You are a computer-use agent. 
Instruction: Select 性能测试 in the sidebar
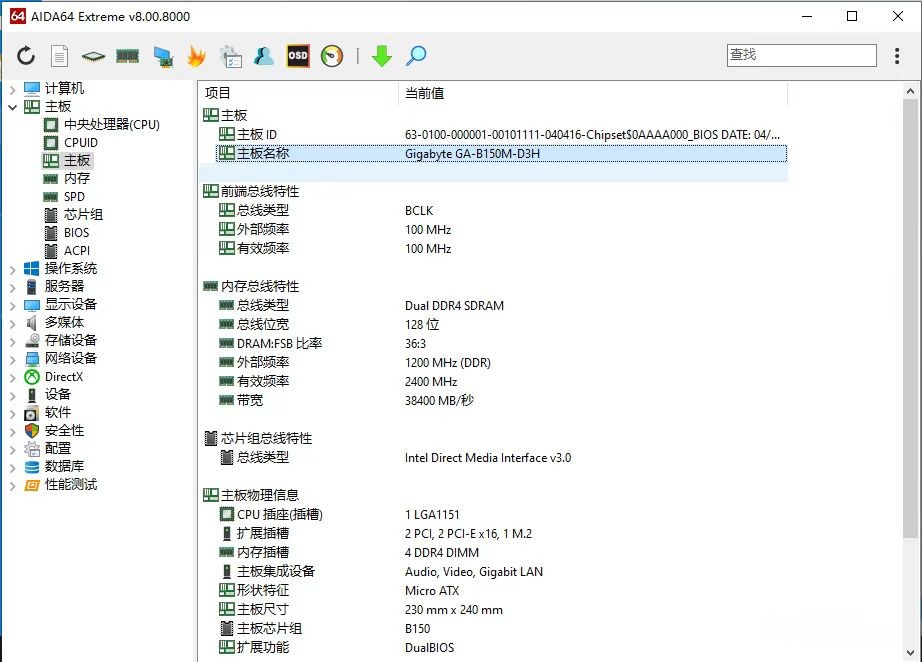click(71, 485)
